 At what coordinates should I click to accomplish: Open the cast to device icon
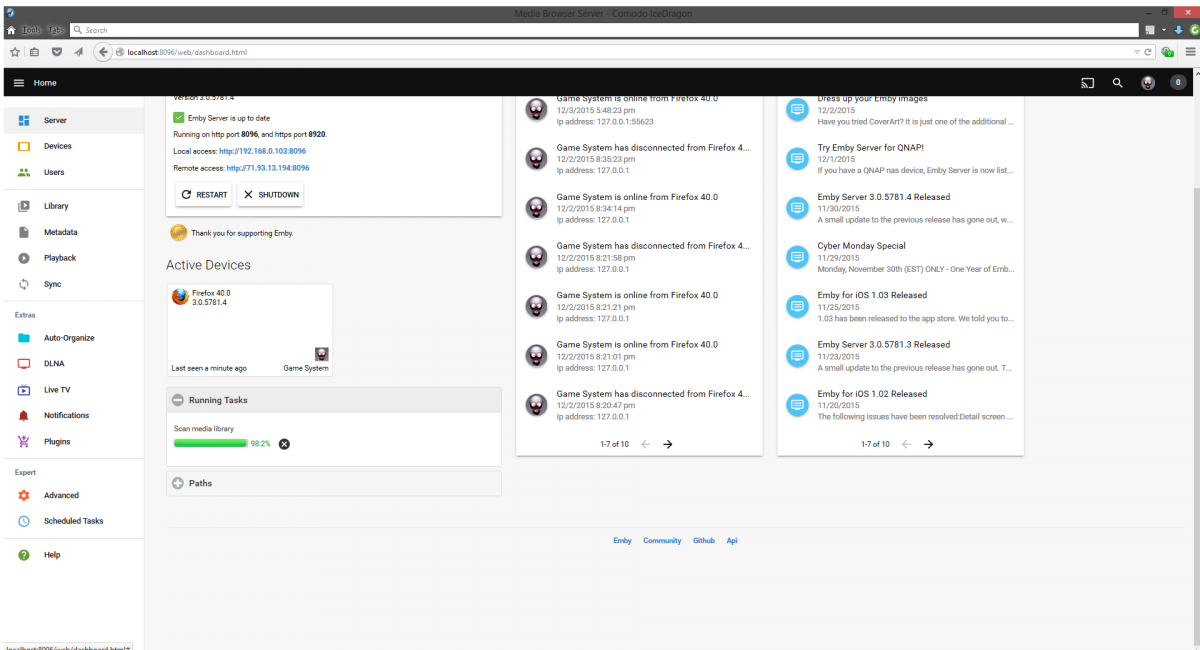[x=1088, y=83]
